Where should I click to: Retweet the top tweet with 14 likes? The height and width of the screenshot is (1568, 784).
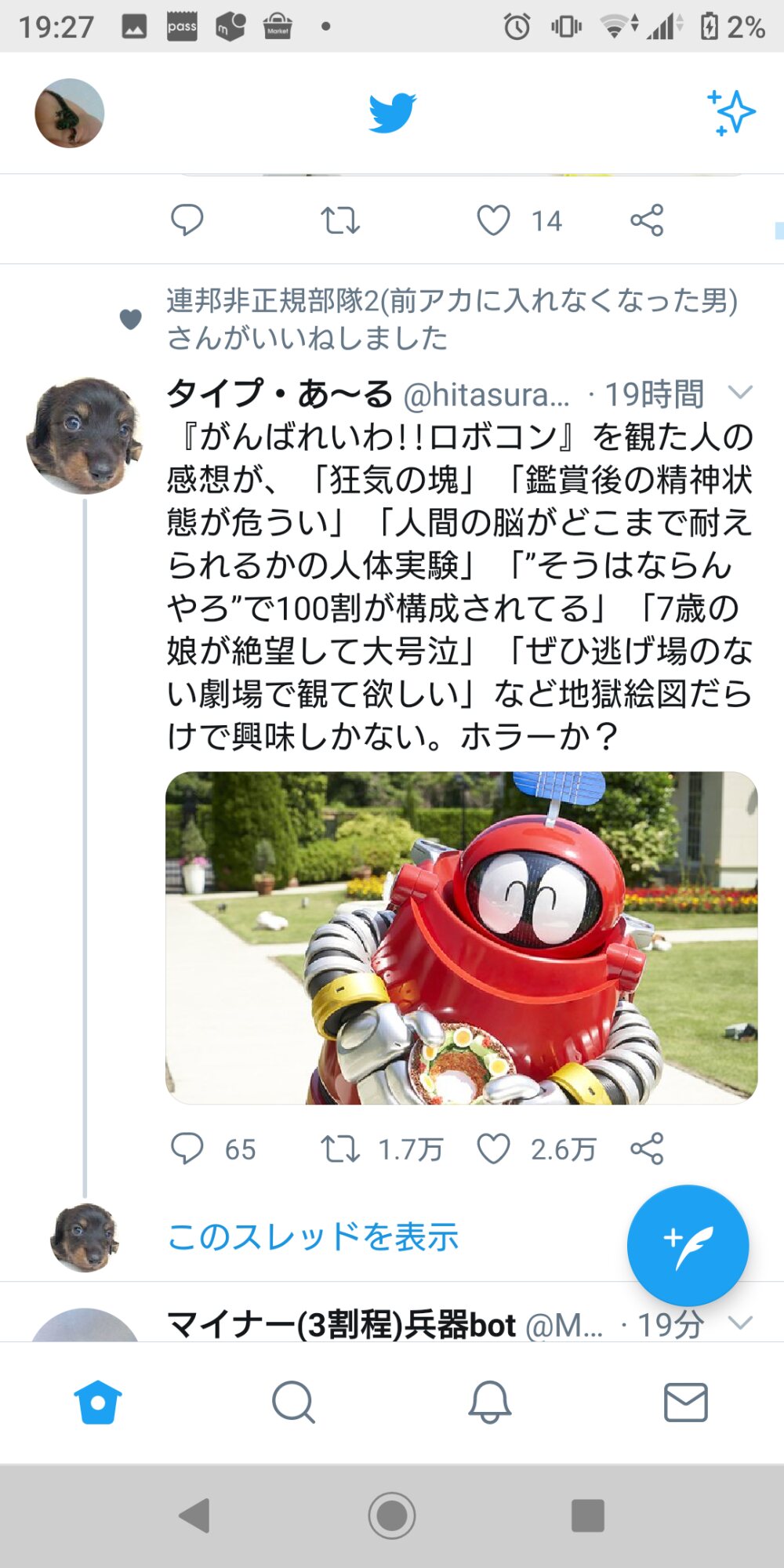pyautogui.click(x=339, y=220)
